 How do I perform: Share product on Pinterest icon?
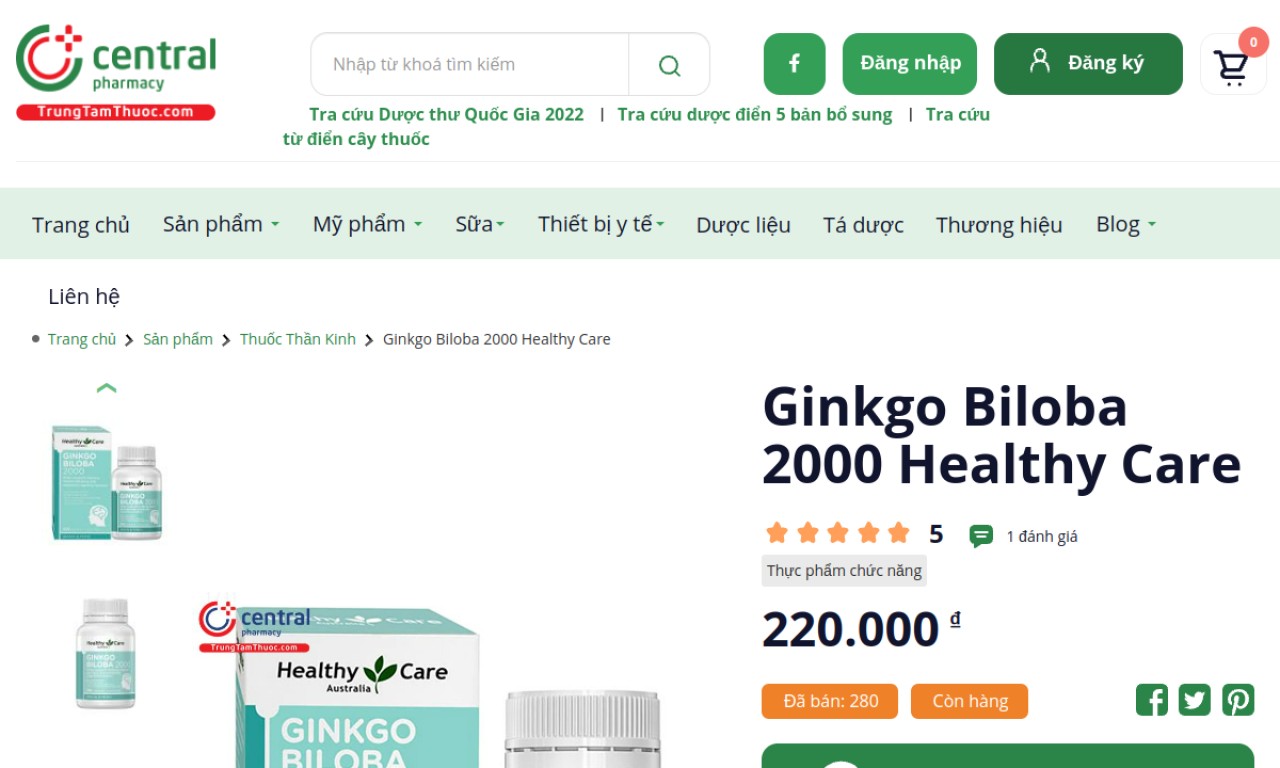[1238, 700]
